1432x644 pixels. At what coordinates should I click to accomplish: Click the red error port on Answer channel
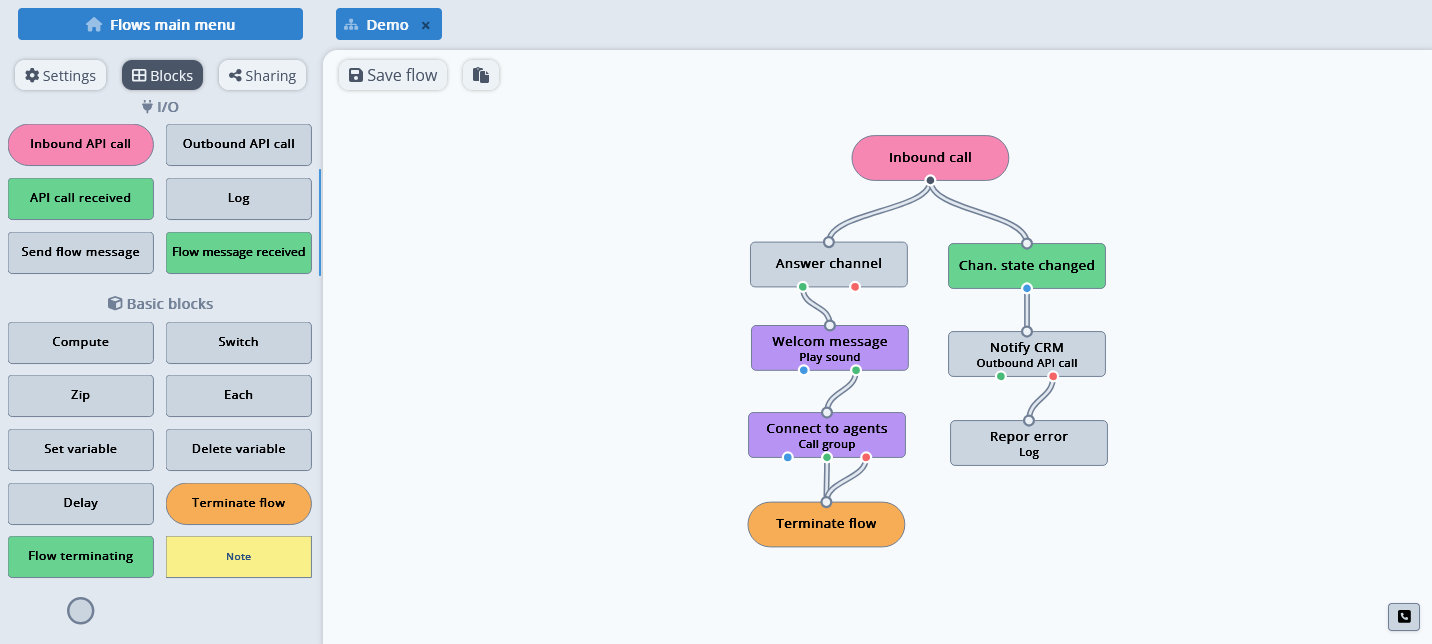(x=855, y=287)
